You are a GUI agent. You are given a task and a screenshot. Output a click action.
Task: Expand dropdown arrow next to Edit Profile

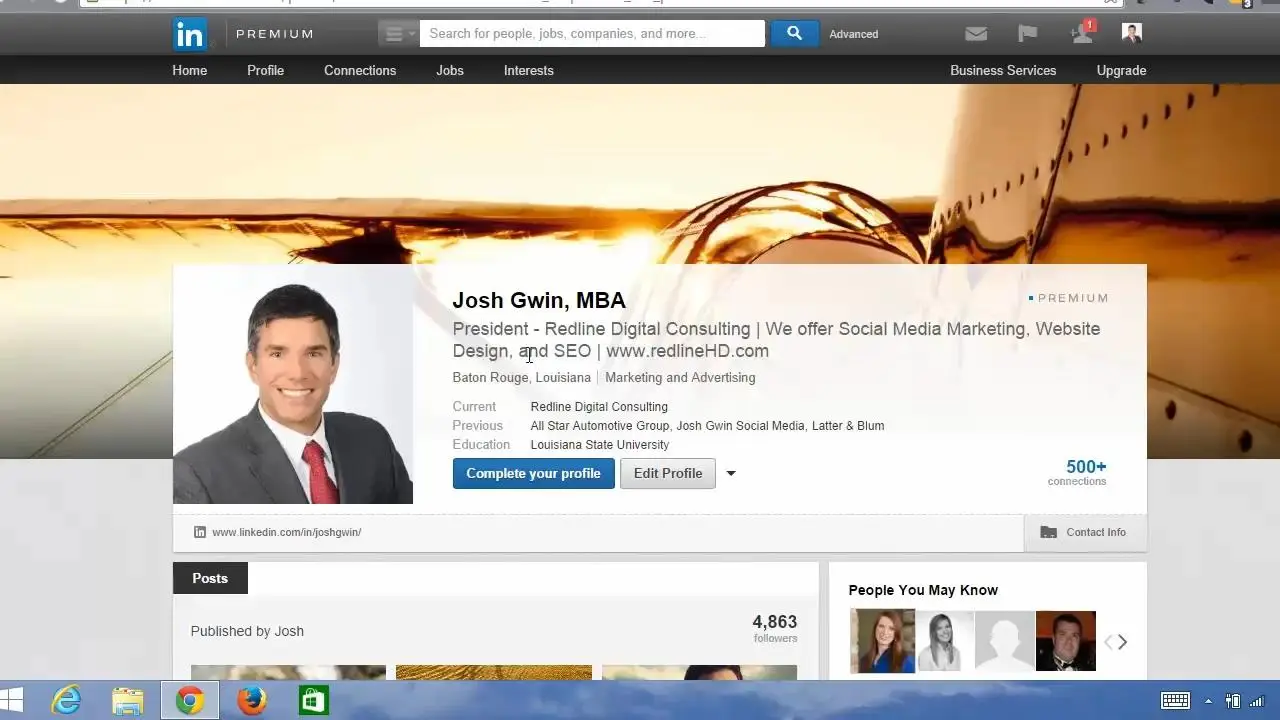click(x=731, y=473)
